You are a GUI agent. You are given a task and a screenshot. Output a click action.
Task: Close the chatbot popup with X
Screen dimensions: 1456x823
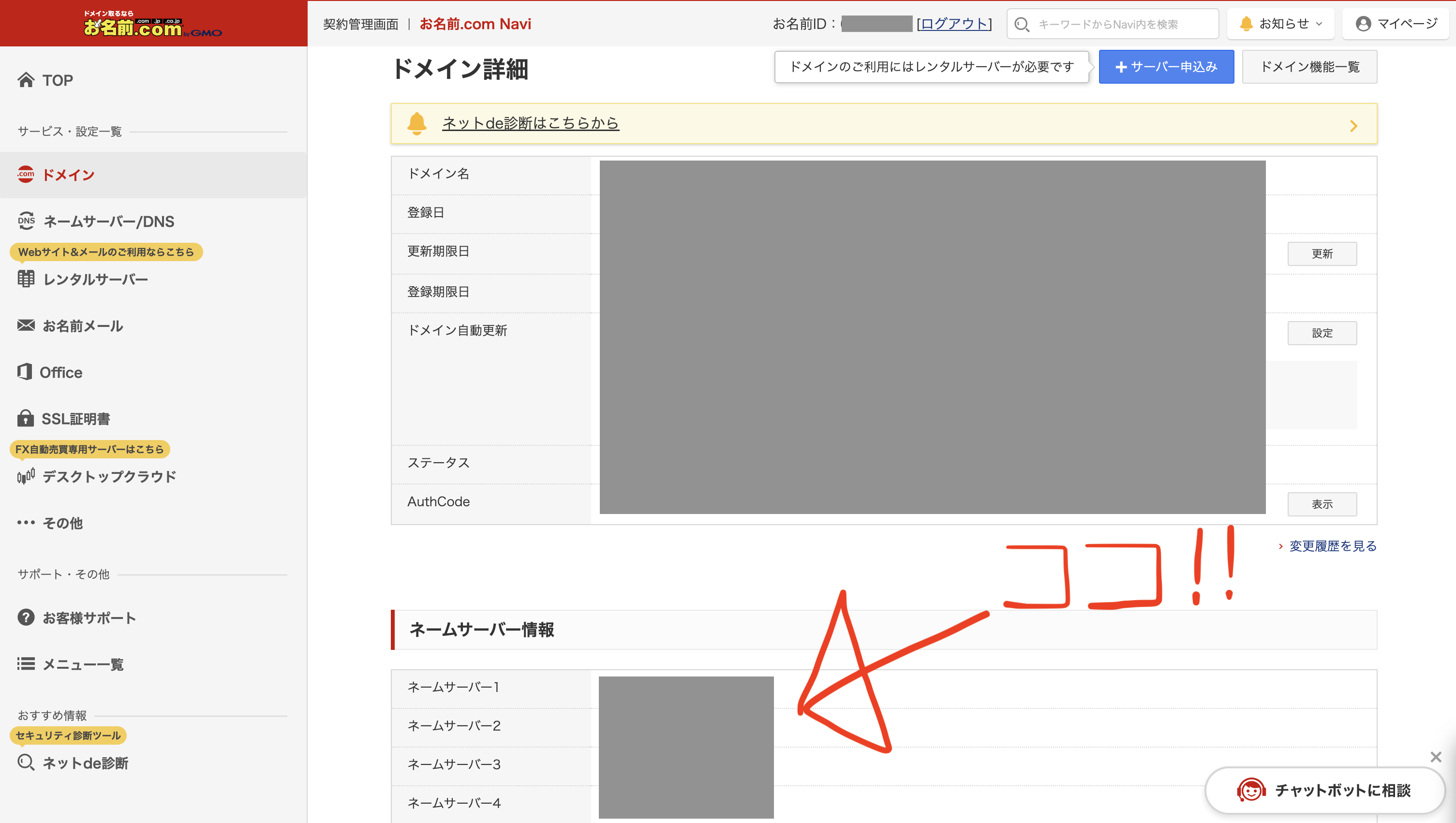[x=1435, y=757]
